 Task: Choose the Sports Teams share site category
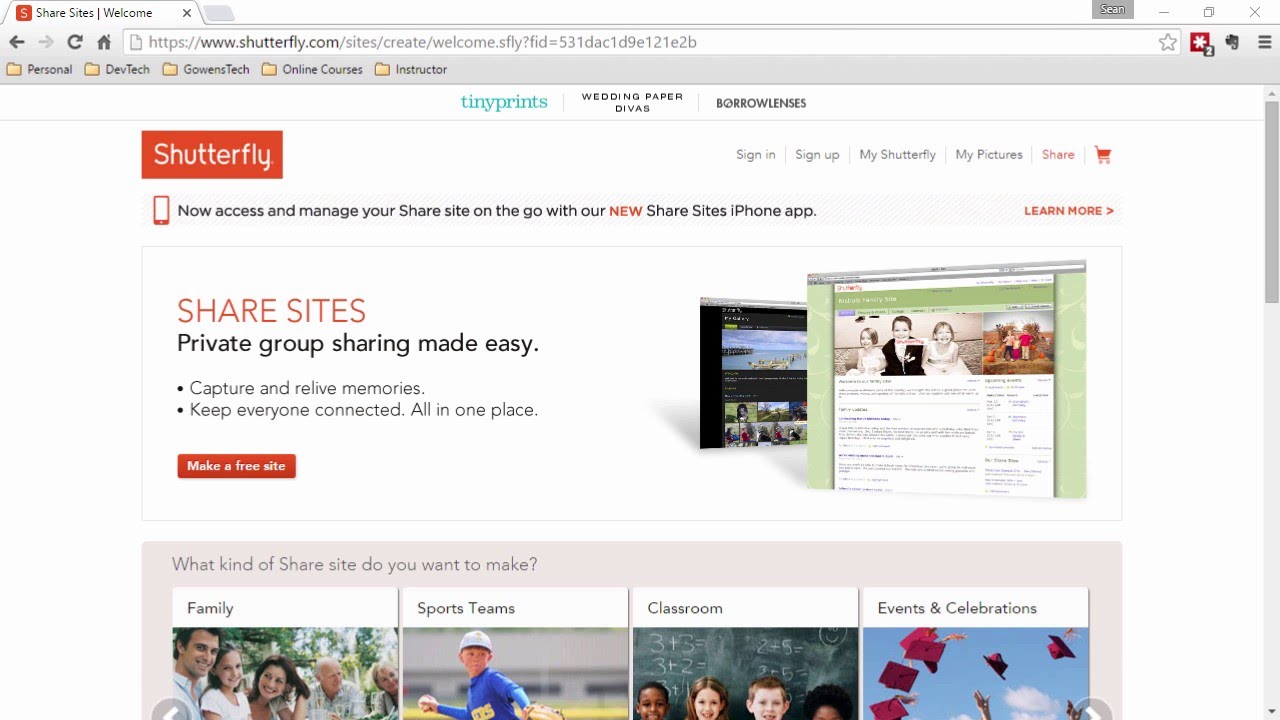coord(515,654)
